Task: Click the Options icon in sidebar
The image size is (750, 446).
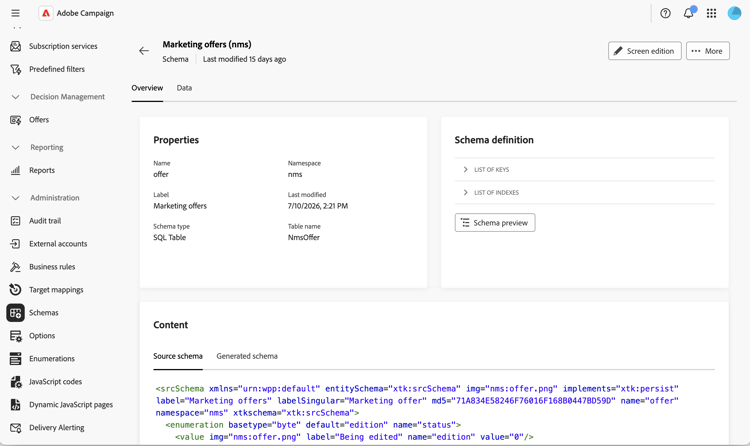Action: point(15,336)
